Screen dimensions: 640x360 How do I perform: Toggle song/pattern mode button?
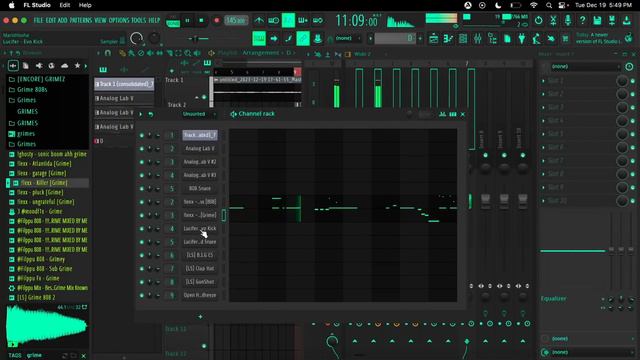pos(173,20)
